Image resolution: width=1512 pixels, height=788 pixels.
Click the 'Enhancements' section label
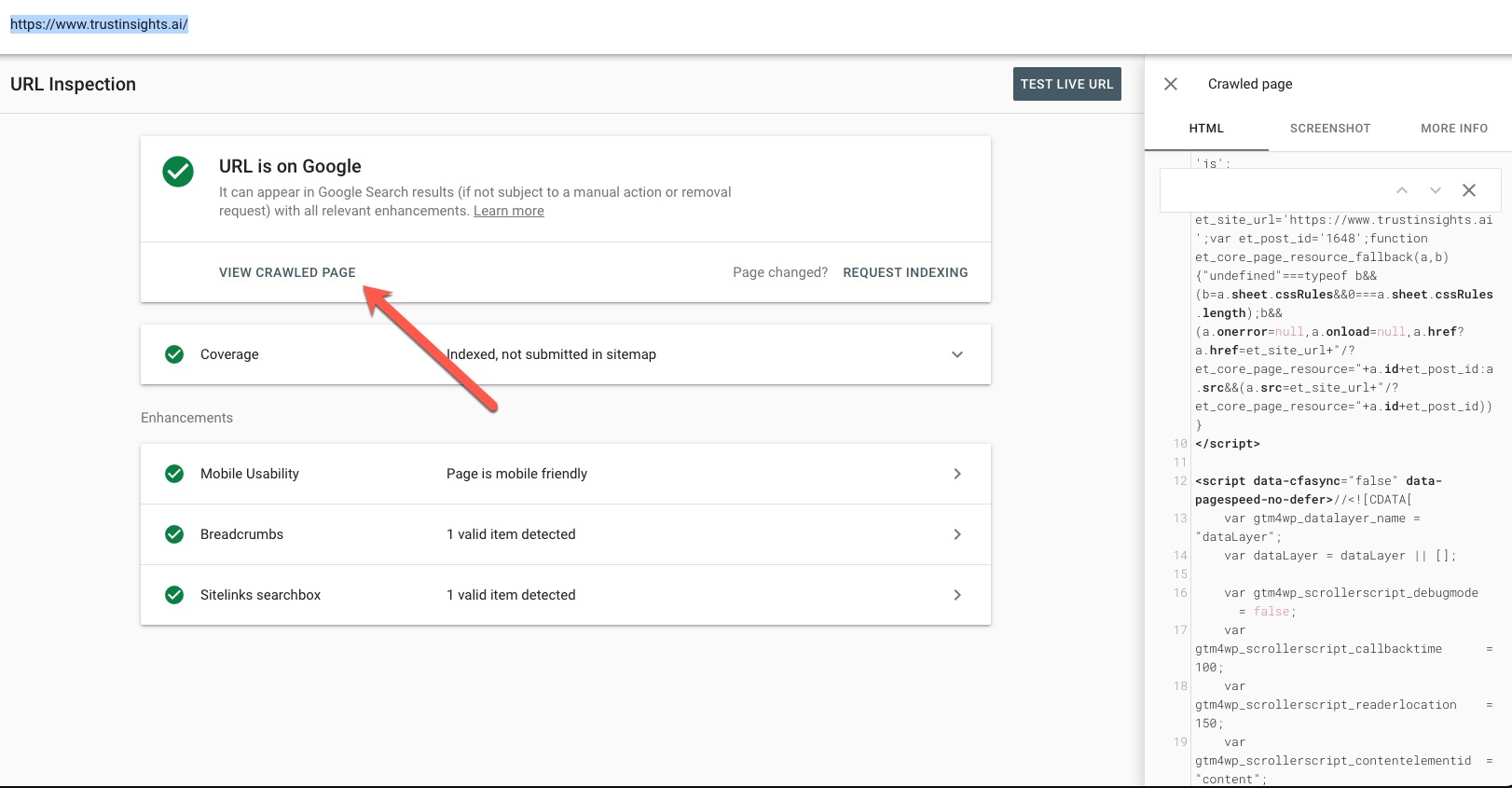click(x=186, y=418)
